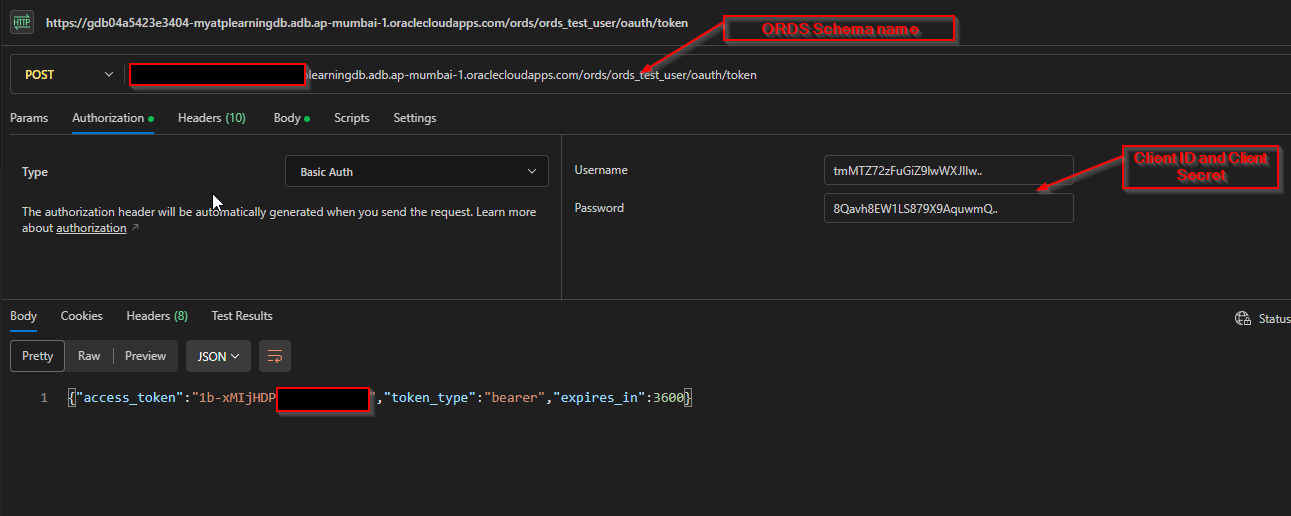Switch to the Params tab
The height and width of the screenshot is (516, 1291).
(x=29, y=118)
